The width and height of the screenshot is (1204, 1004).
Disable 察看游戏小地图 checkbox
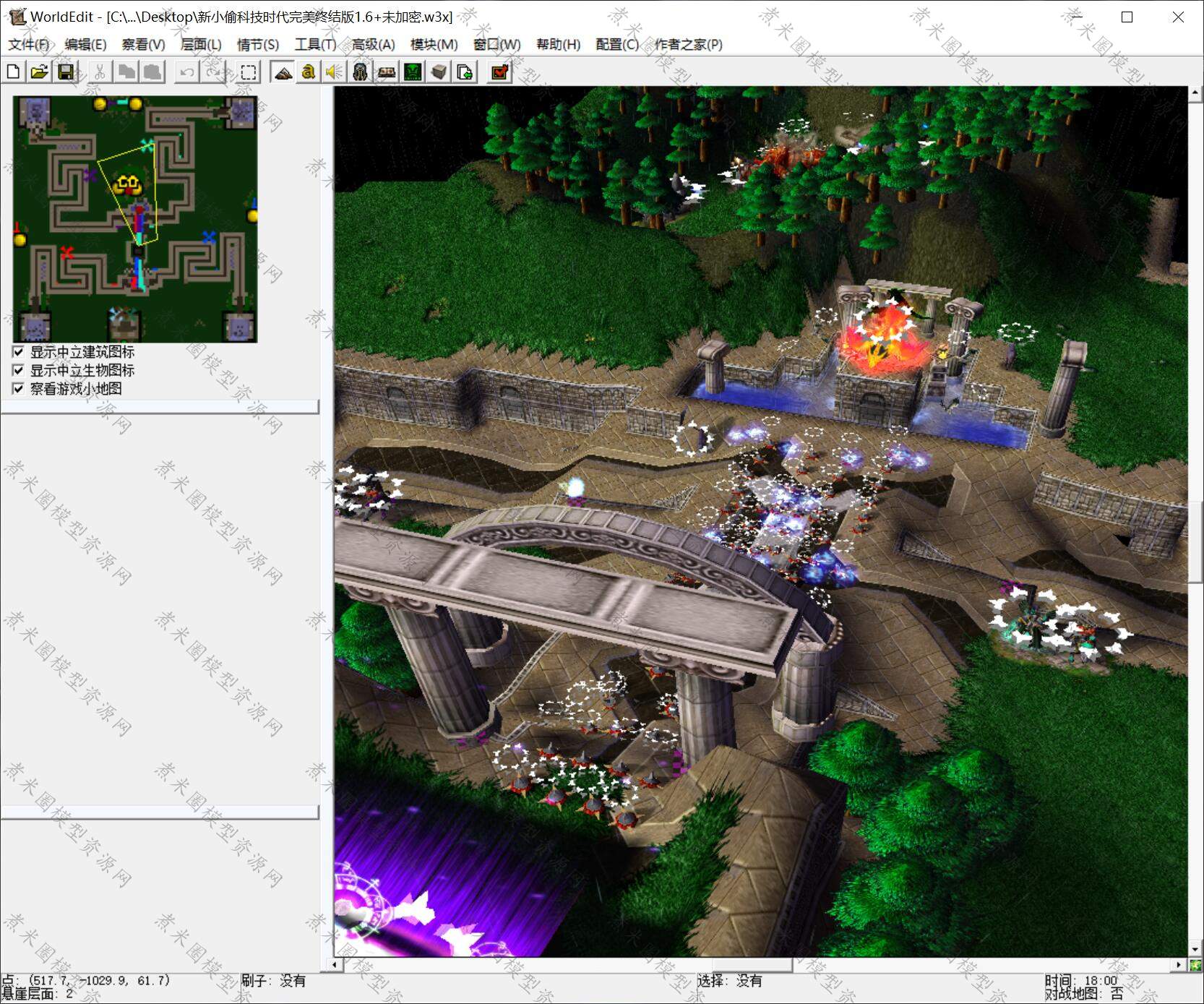pos(19,388)
